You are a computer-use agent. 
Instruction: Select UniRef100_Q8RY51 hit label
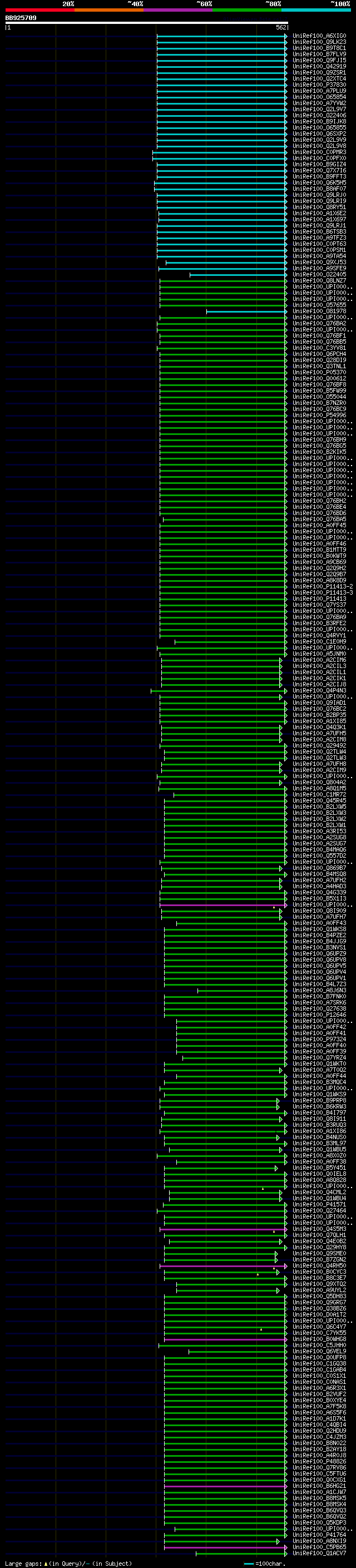coord(319,207)
